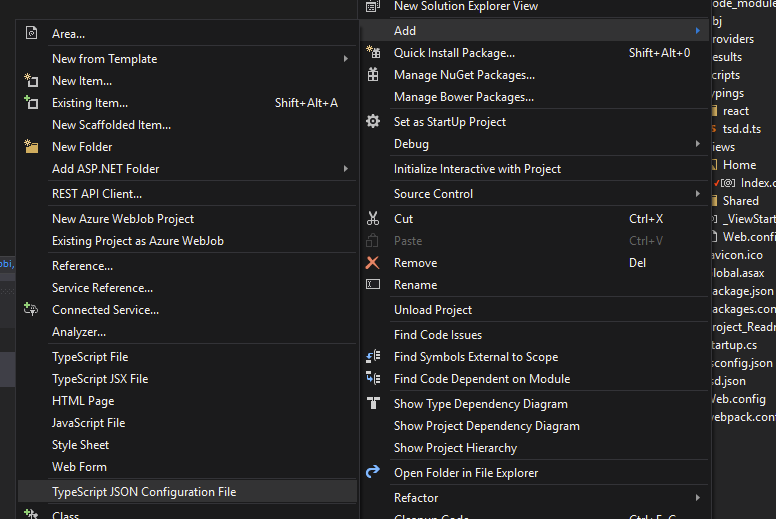Image resolution: width=776 pixels, height=519 pixels.
Task: Expand the Debug submenu arrow
Action: click(x=698, y=143)
